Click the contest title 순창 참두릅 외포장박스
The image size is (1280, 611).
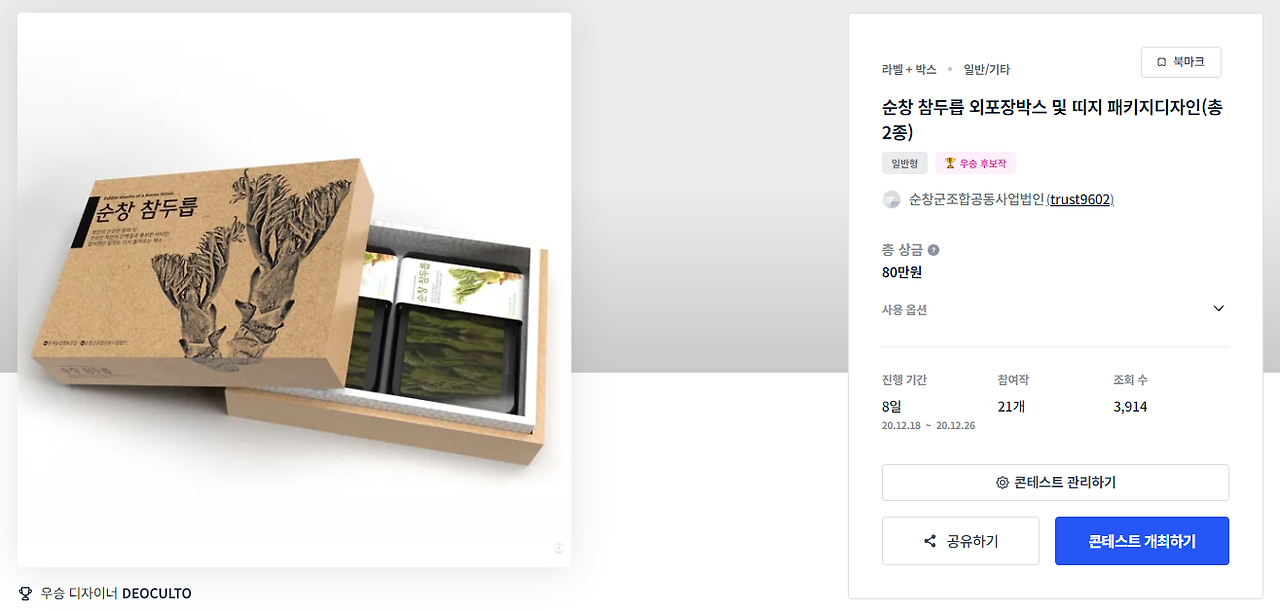click(1052, 119)
